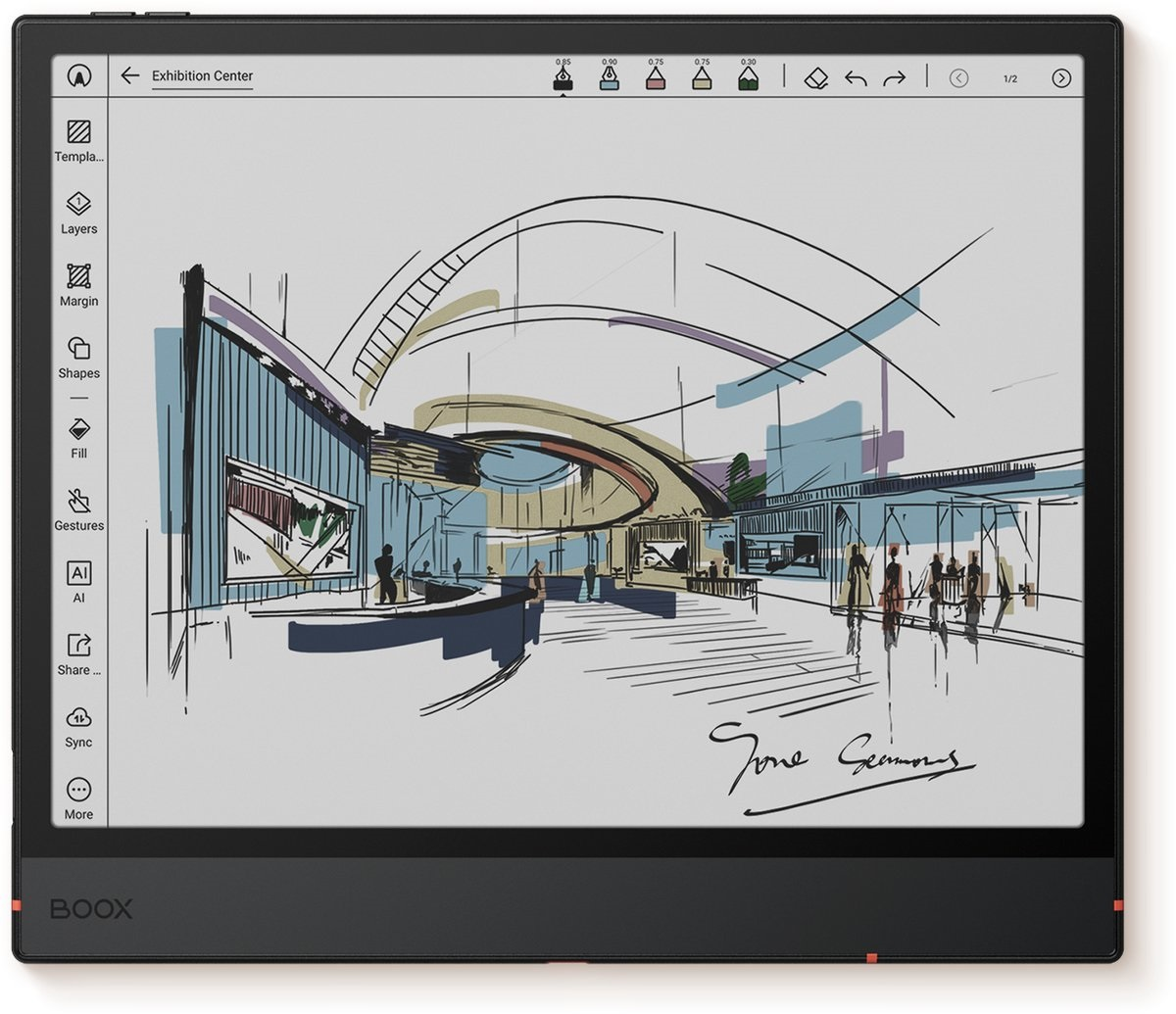Open the Template options
This screenshot has width=1176, height=1014.
tap(78, 141)
